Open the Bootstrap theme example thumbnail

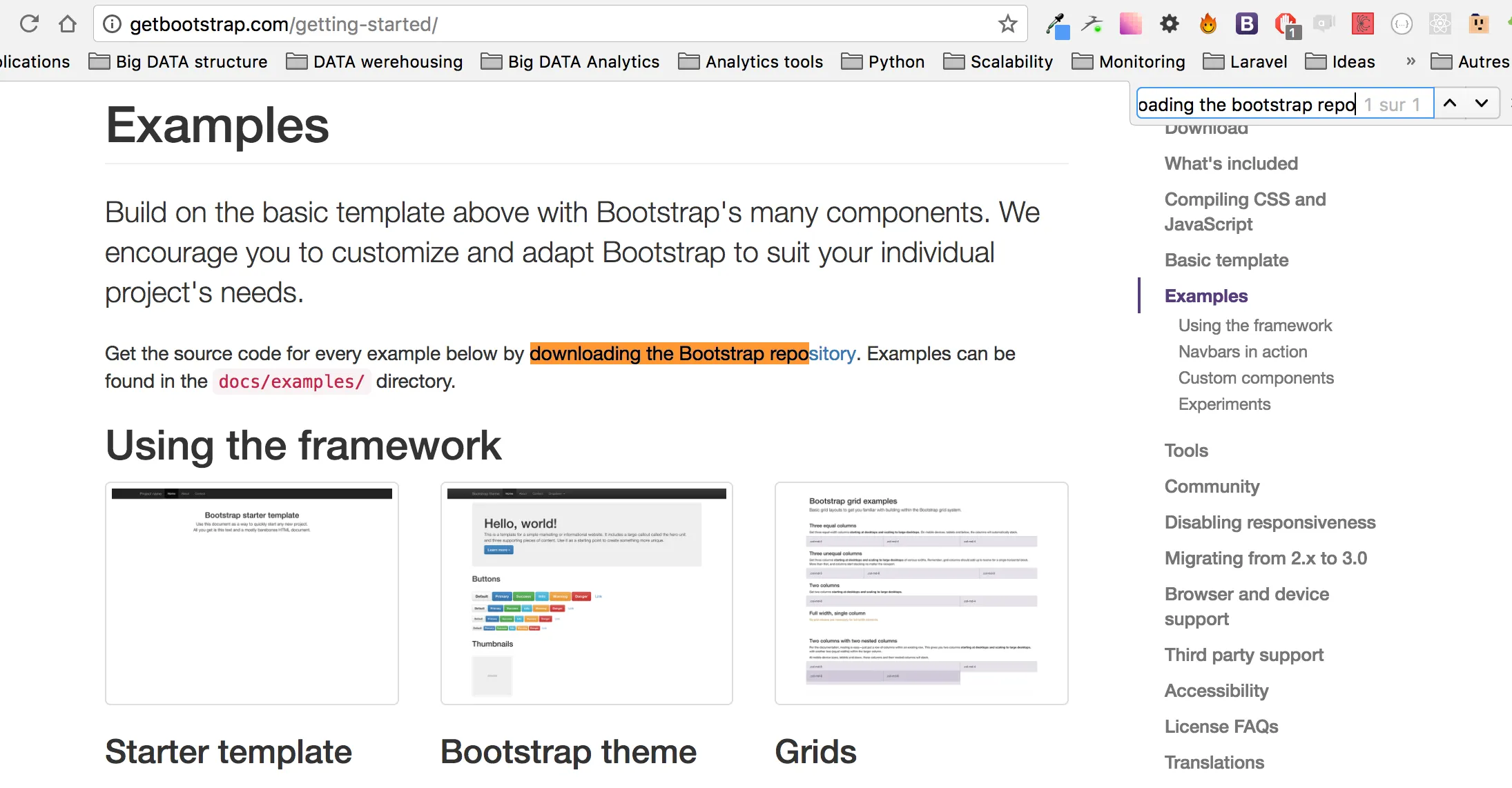pyautogui.click(x=586, y=593)
